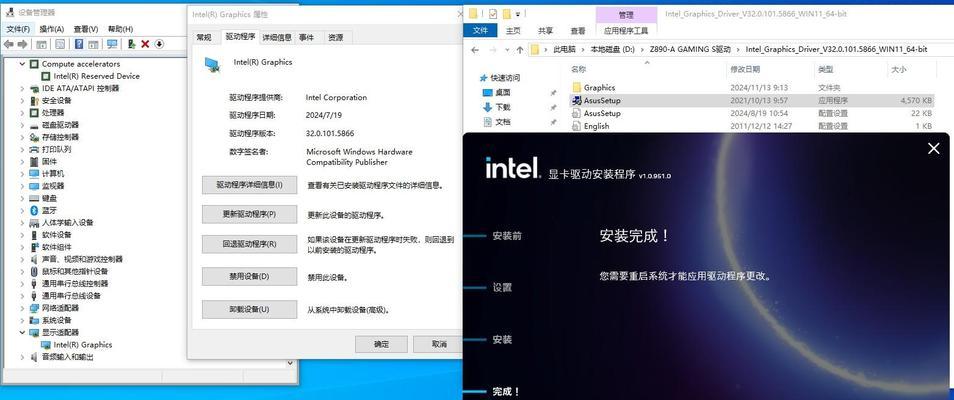Click the 卸载设备(U) button

[249, 309]
